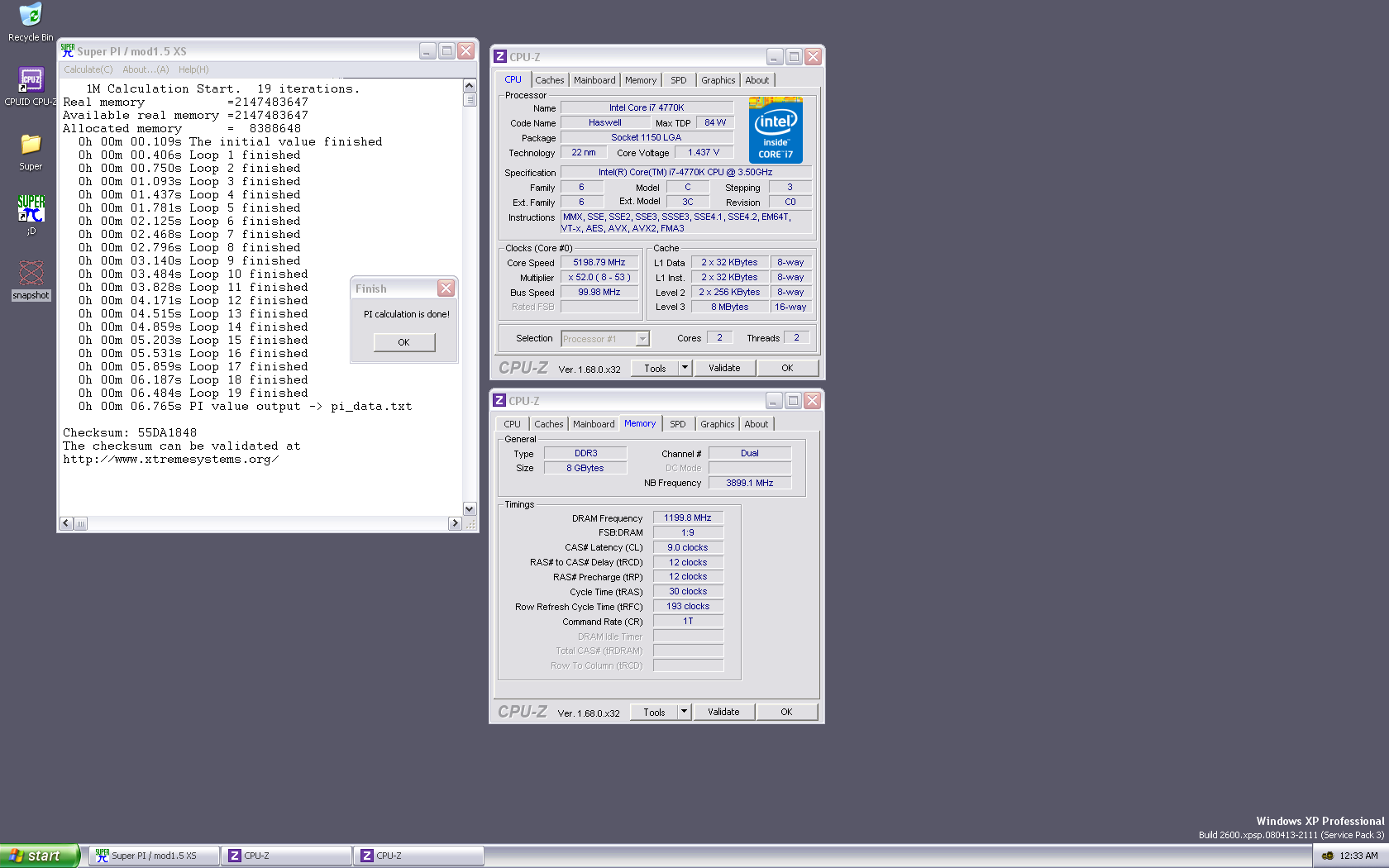Expand Tools dropdown arrow in bottom CPU-Z
Screen dimensions: 1389x868
pos(684,713)
